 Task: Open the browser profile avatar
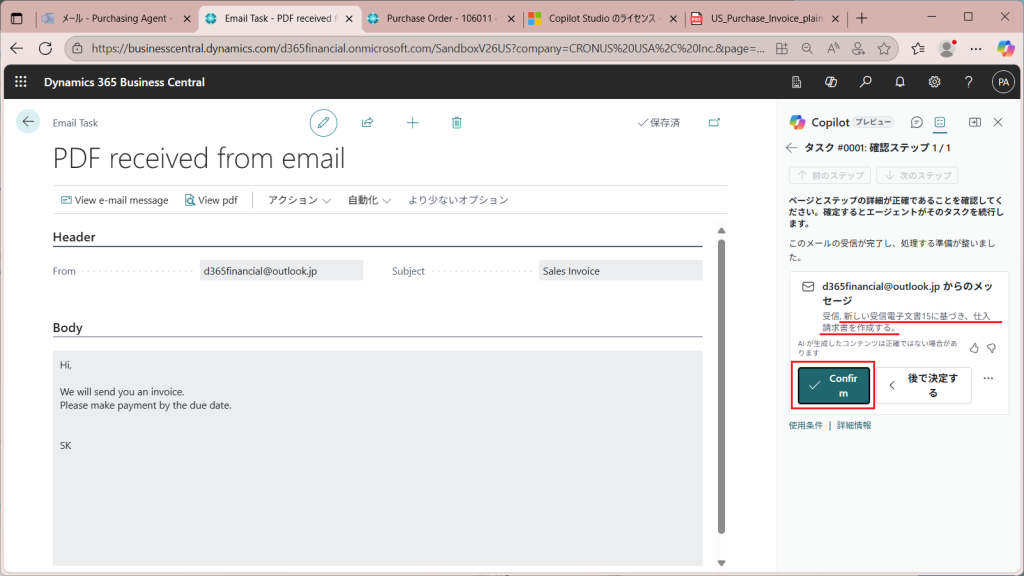pos(947,48)
